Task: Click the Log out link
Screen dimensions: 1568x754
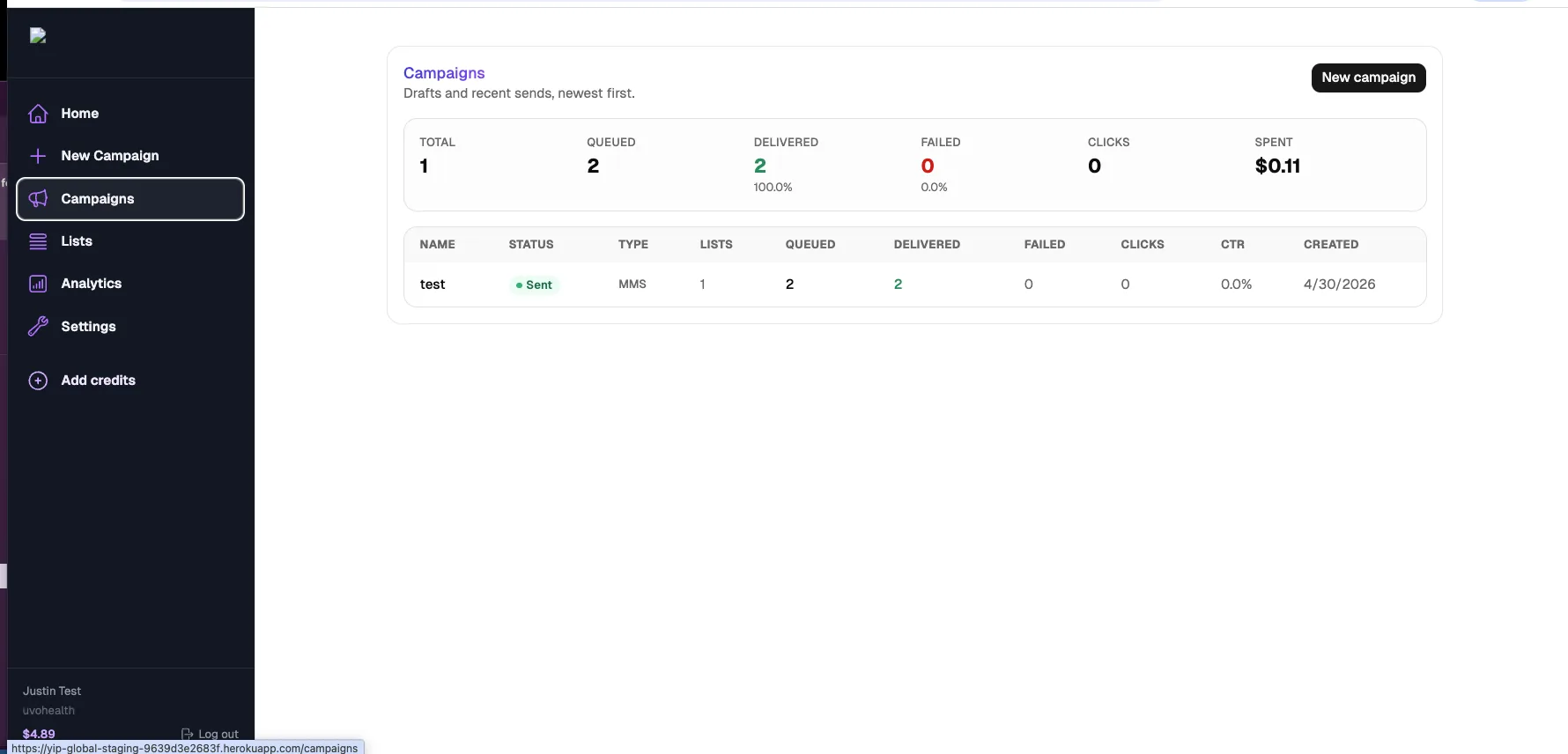Action: coord(210,734)
